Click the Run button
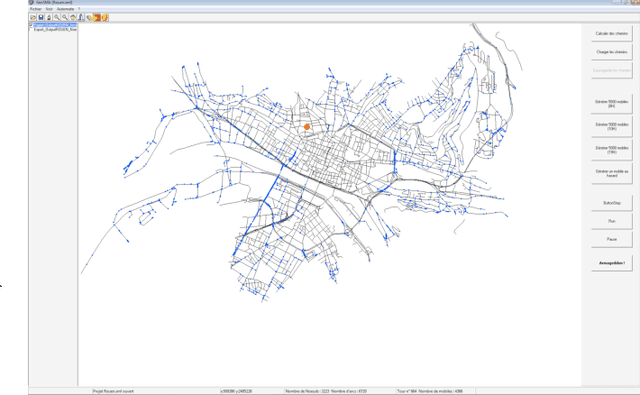The height and width of the screenshot is (395, 640). click(x=611, y=221)
